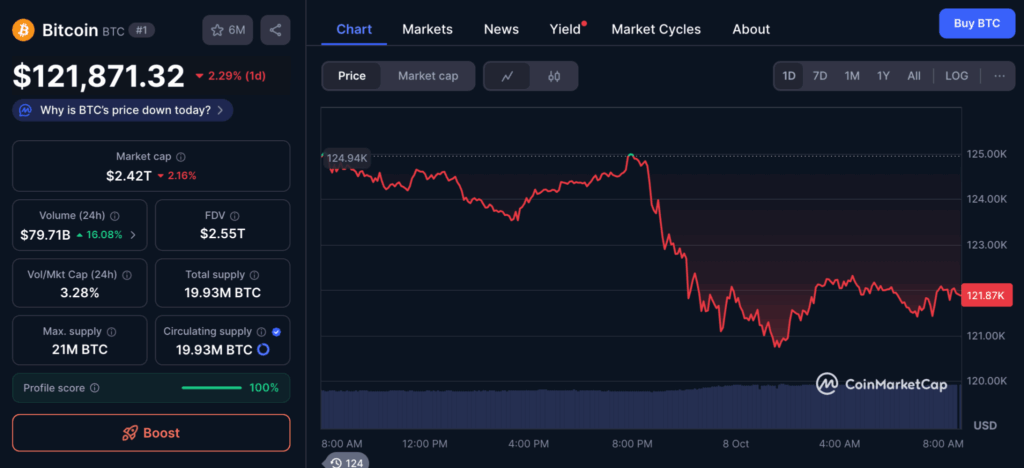1024x468 pixels.
Task: Toggle chart to Market cap view
Action: click(428, 76)
